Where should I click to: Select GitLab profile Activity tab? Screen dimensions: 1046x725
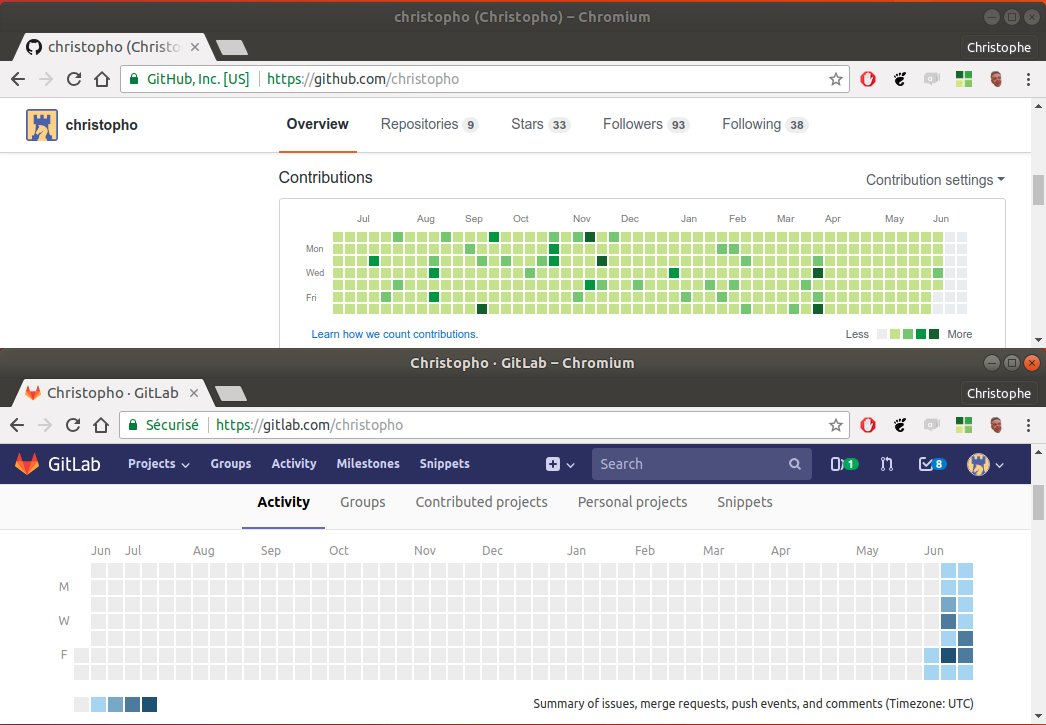coord(284,502)
